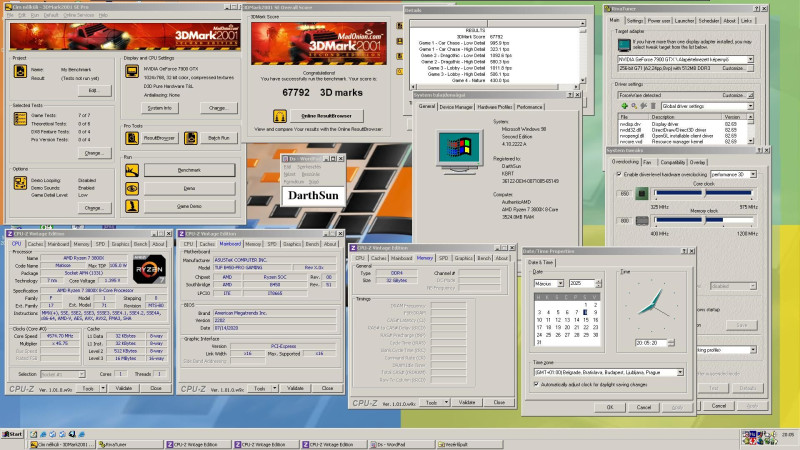The height and width of the screenshot is (450, 800).
Task: Click the memory clock chip icon
Action: [642, 220]
